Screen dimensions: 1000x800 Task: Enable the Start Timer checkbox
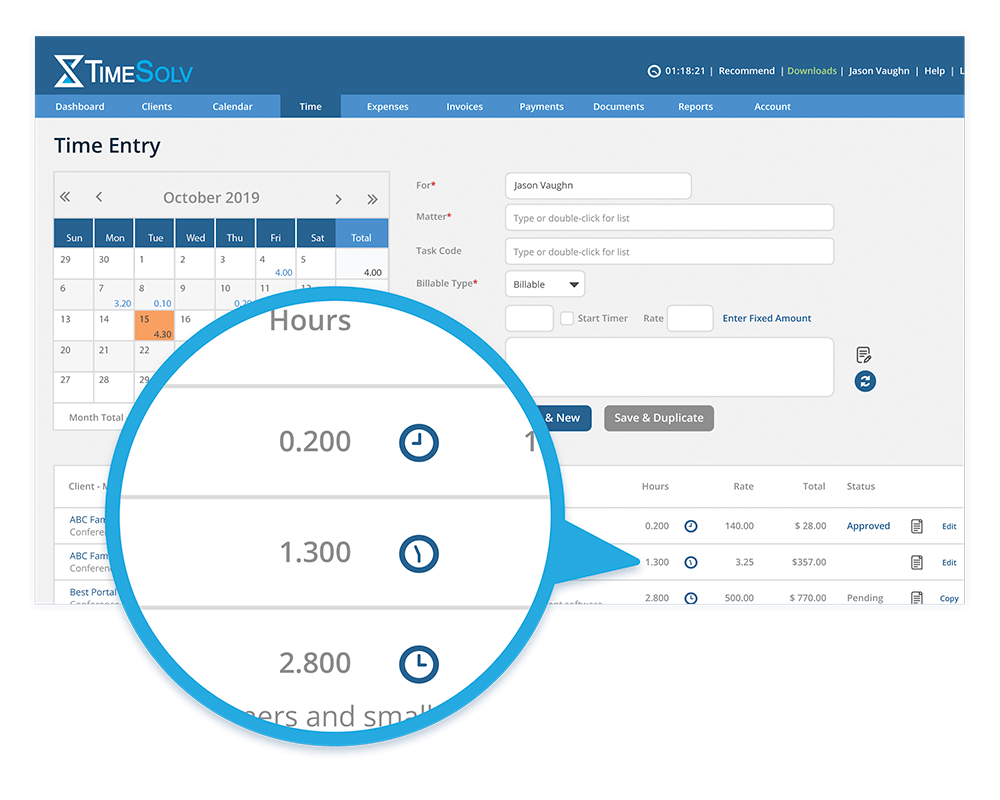tap(567, 318)
